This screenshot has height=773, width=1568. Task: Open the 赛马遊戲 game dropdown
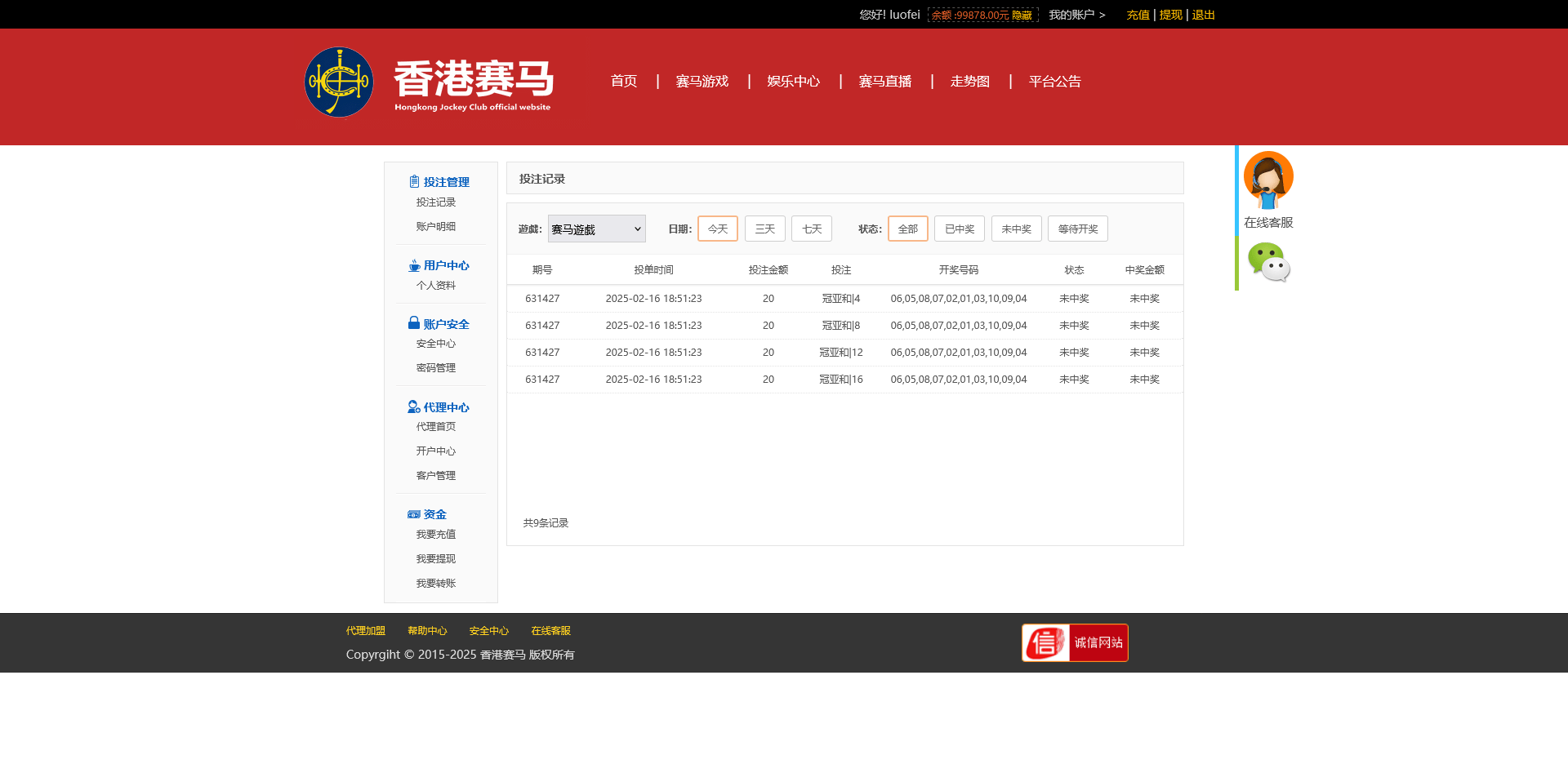point(596,229)
